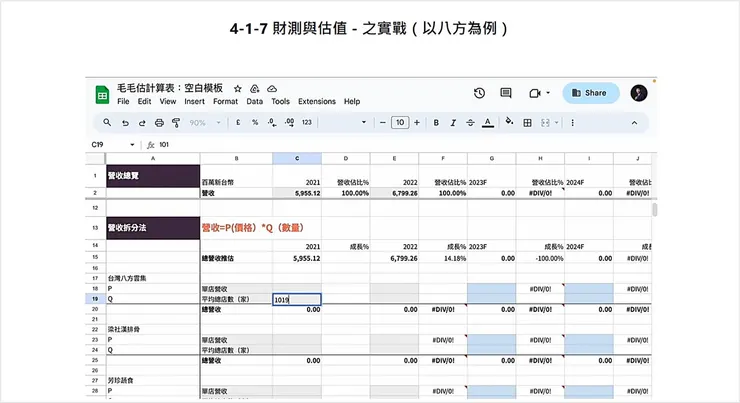Decrease font size with minus button

pos(383,123)
